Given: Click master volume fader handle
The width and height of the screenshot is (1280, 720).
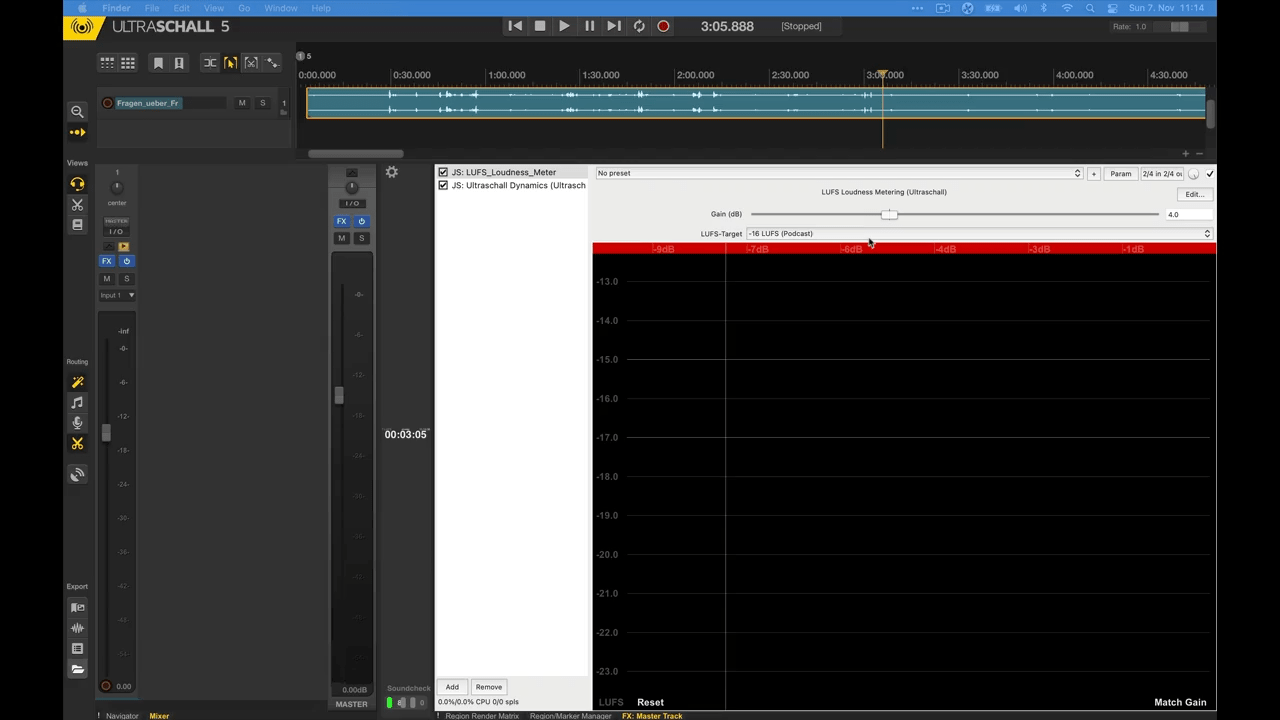Looking at the screenshot, I should point(339,396).
